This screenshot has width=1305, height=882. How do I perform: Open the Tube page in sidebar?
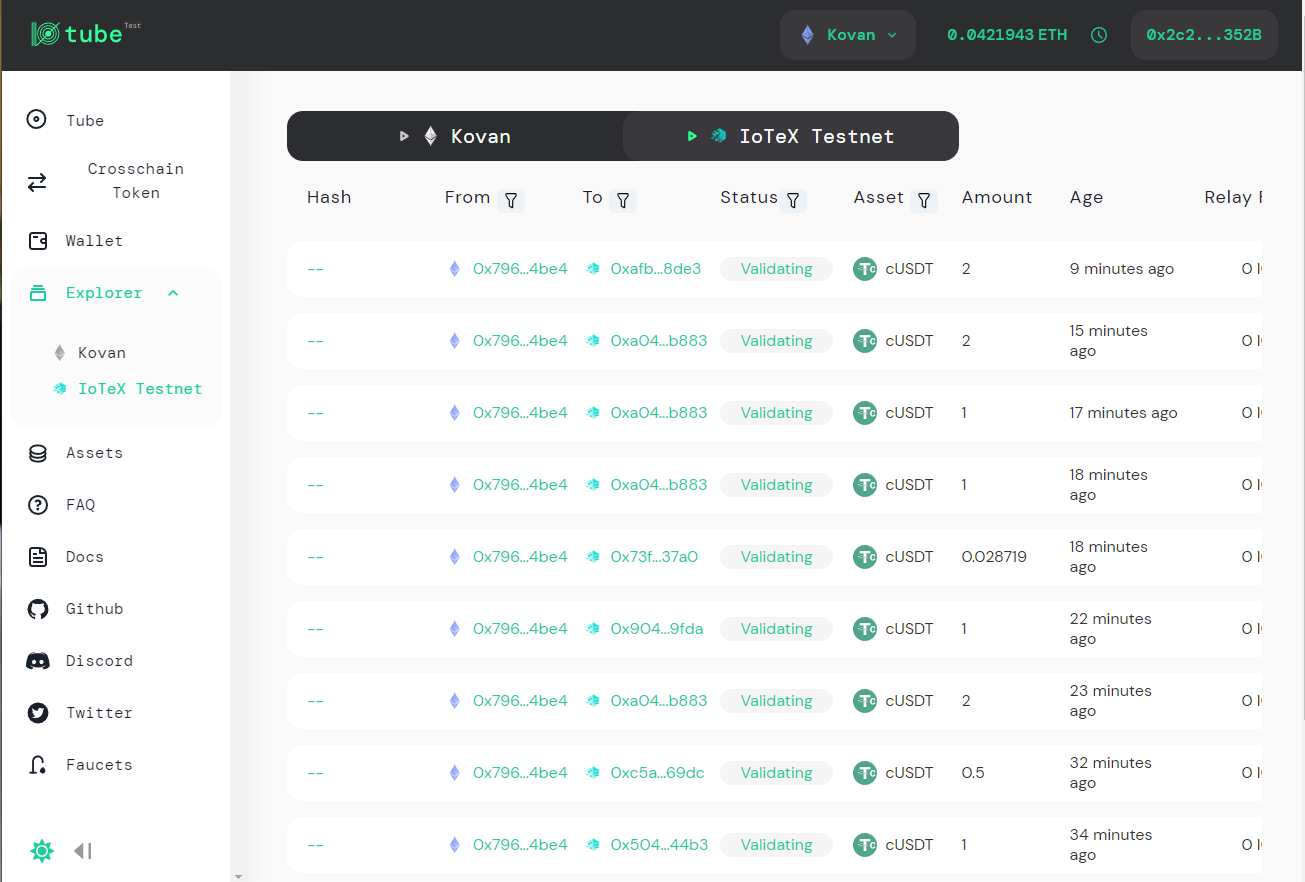(x=85, y=121)
